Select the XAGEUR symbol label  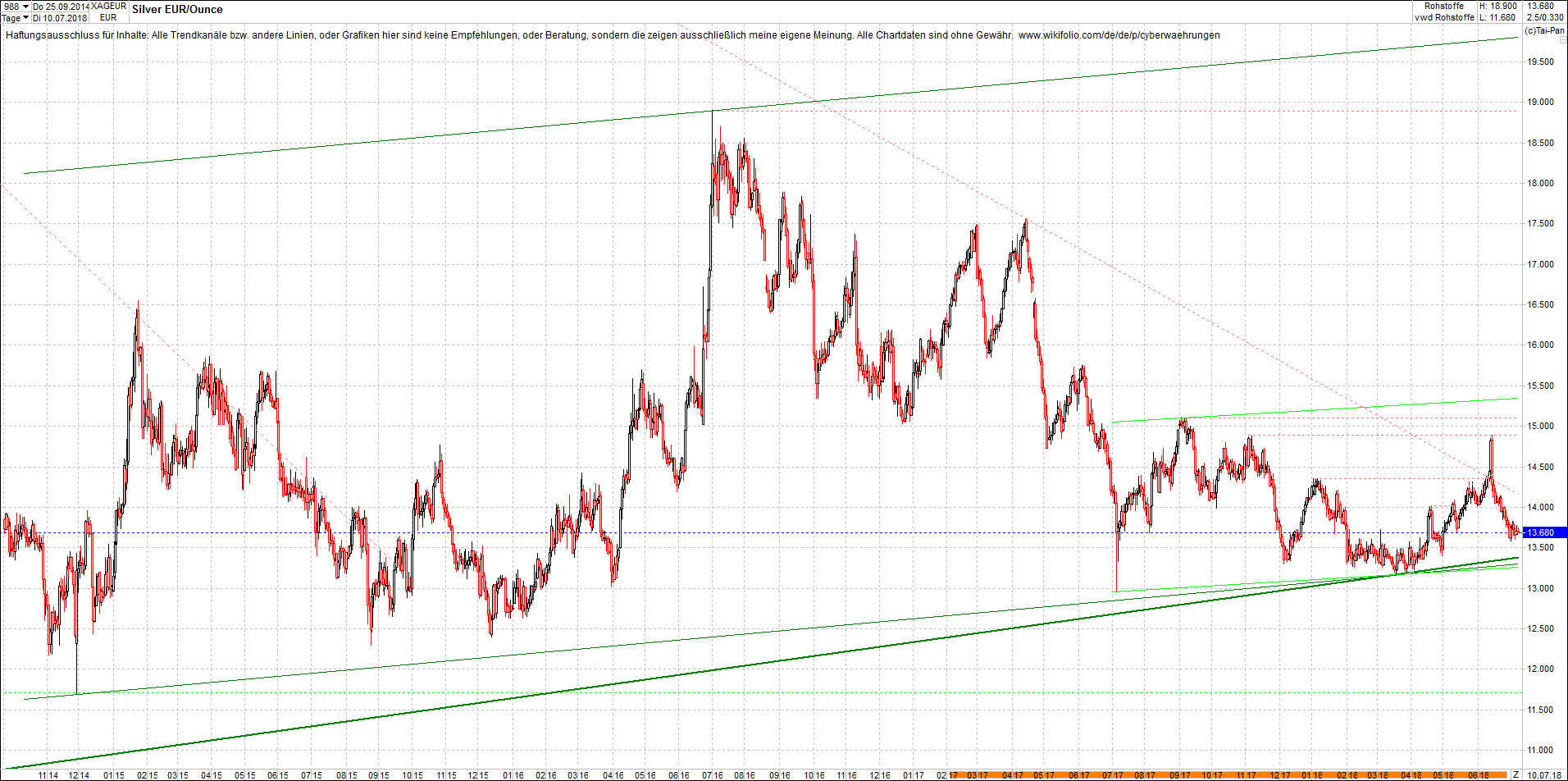click(110, 6)
